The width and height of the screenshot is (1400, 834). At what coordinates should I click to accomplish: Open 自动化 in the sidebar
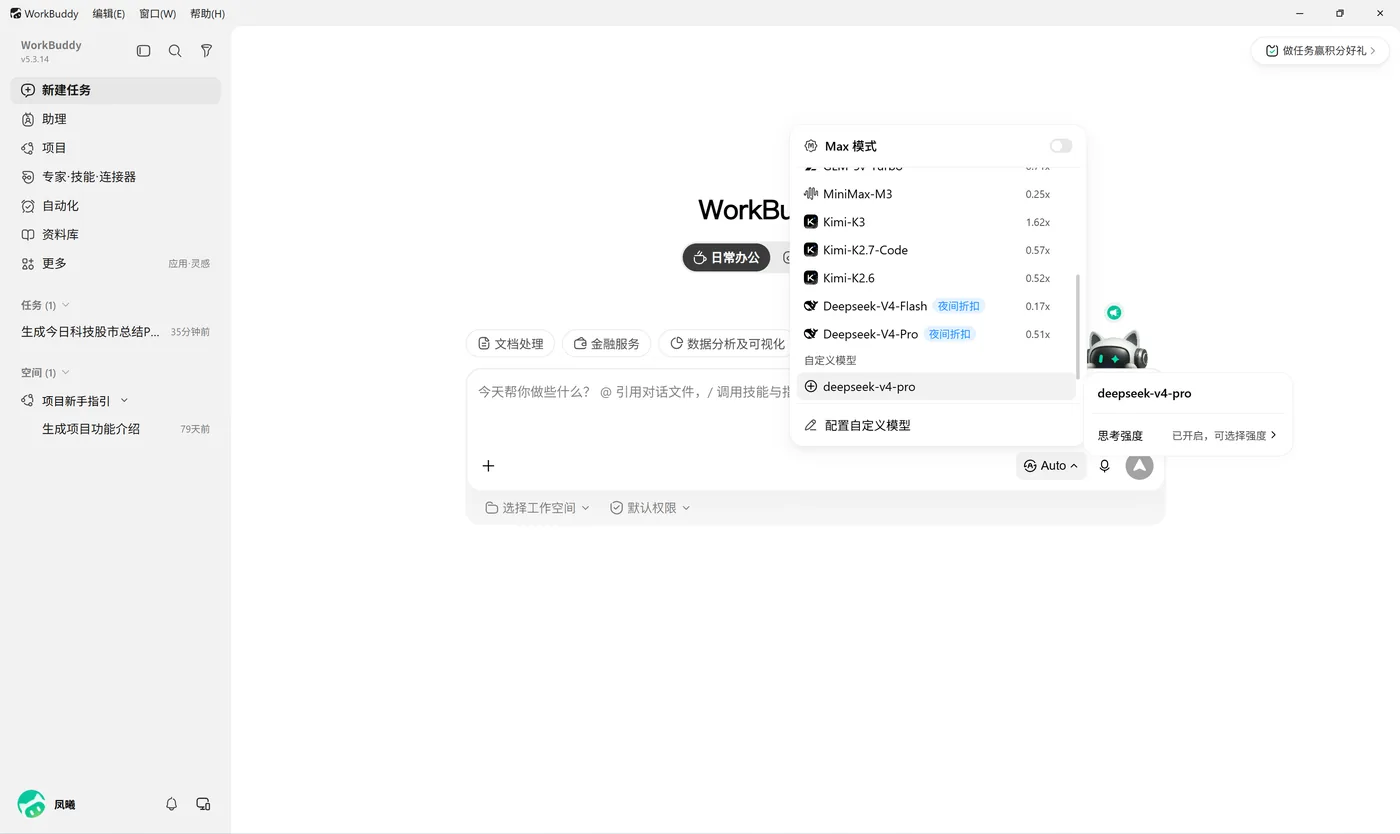click(115, 206)
